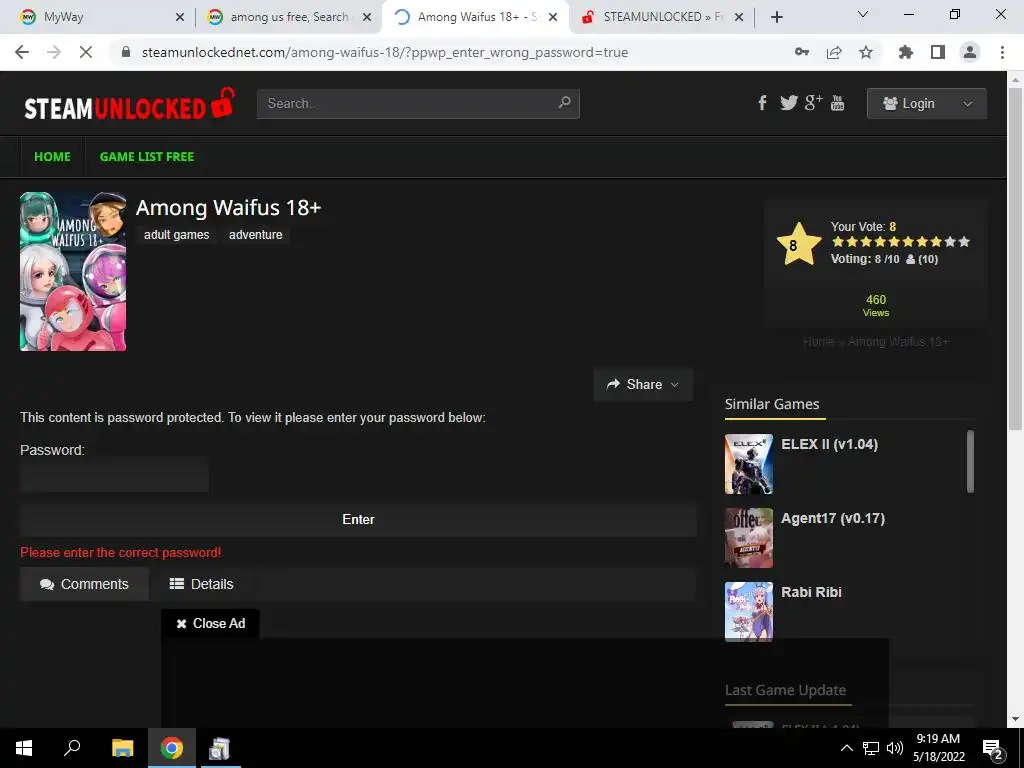Image resolution: width=1024 pixels, height=768 pixels.
Task: Click the share page icon in the address bar
Action: pyautogui.click(x=834, y=52)
